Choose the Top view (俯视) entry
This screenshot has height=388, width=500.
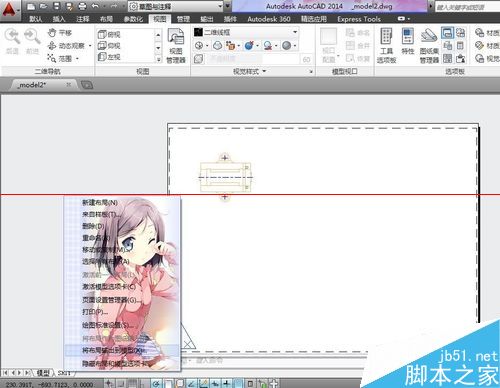tap(109, 34)
